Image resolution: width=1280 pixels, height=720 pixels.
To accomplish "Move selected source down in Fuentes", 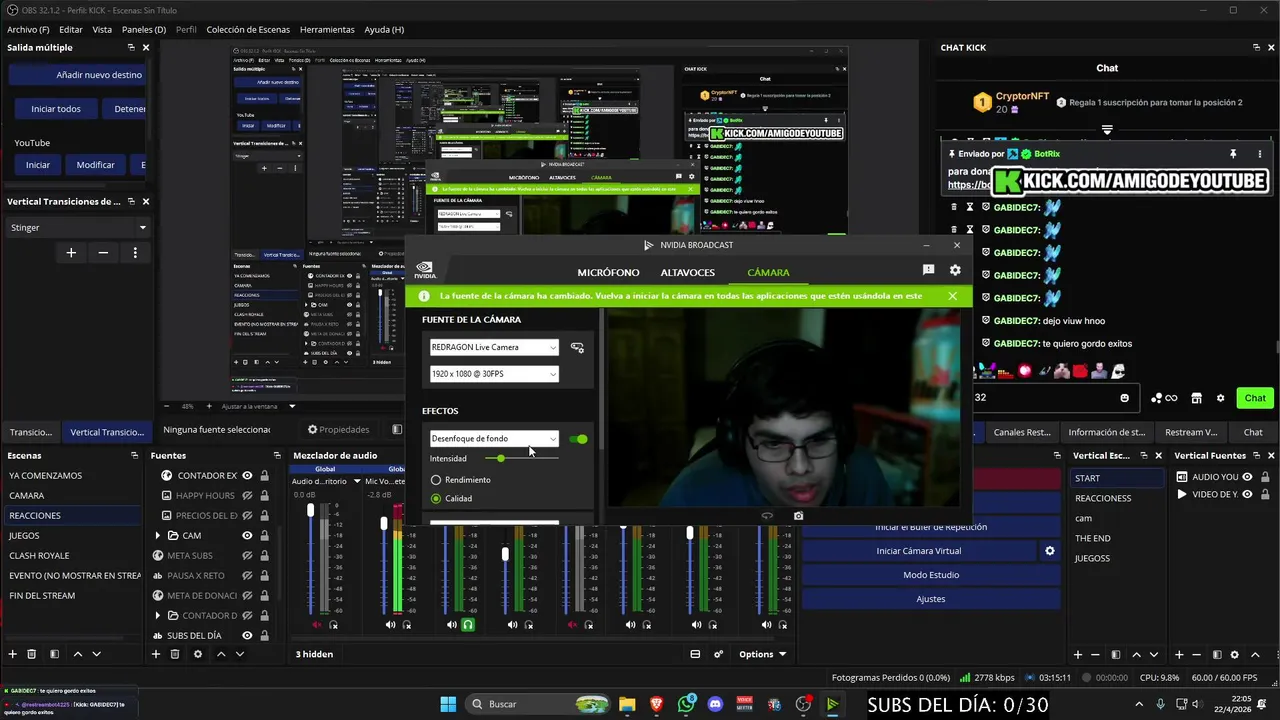I will [239, 654].
